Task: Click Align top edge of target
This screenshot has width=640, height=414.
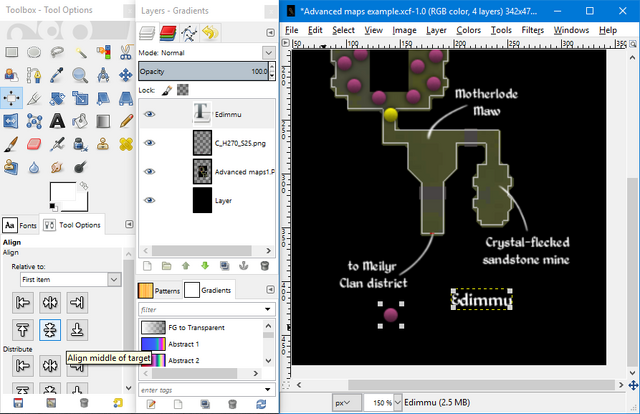Action: [23, 330]
